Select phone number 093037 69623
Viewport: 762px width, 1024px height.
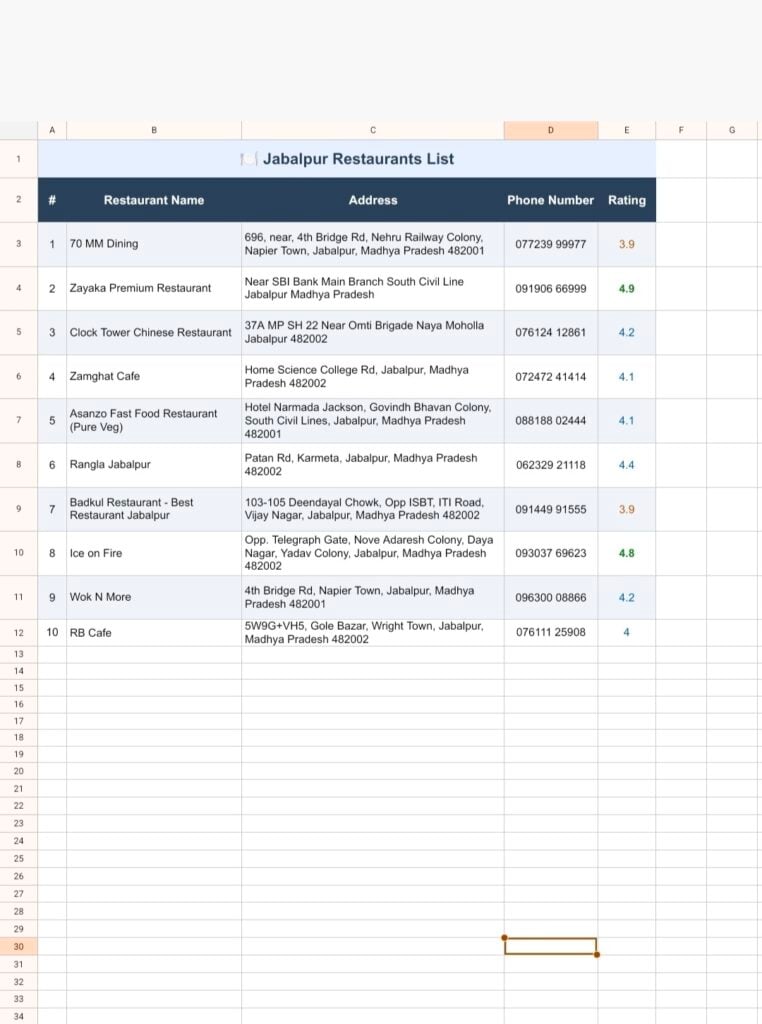(x=550, y=553)
